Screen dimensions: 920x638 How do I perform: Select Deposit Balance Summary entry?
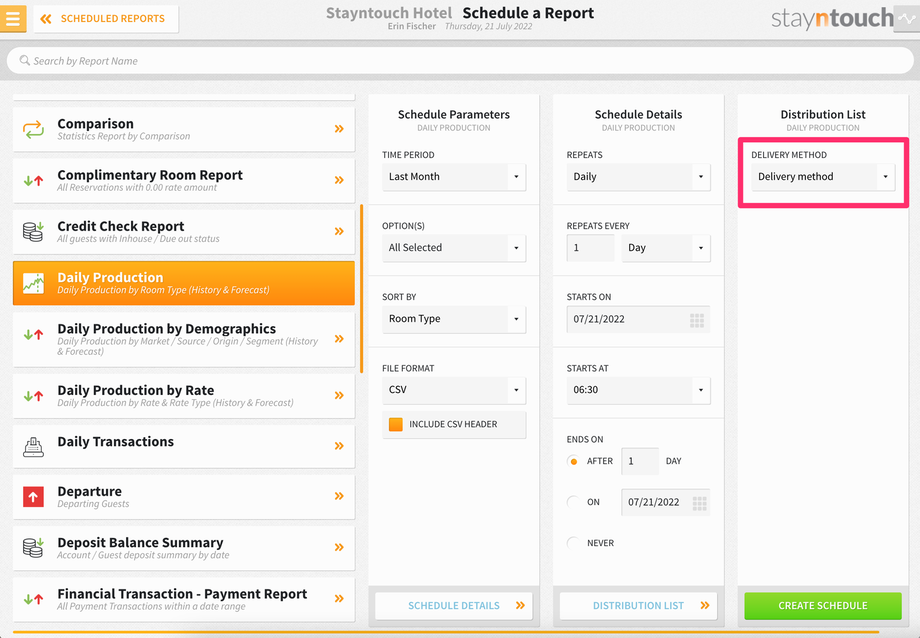tap(184, 548)
